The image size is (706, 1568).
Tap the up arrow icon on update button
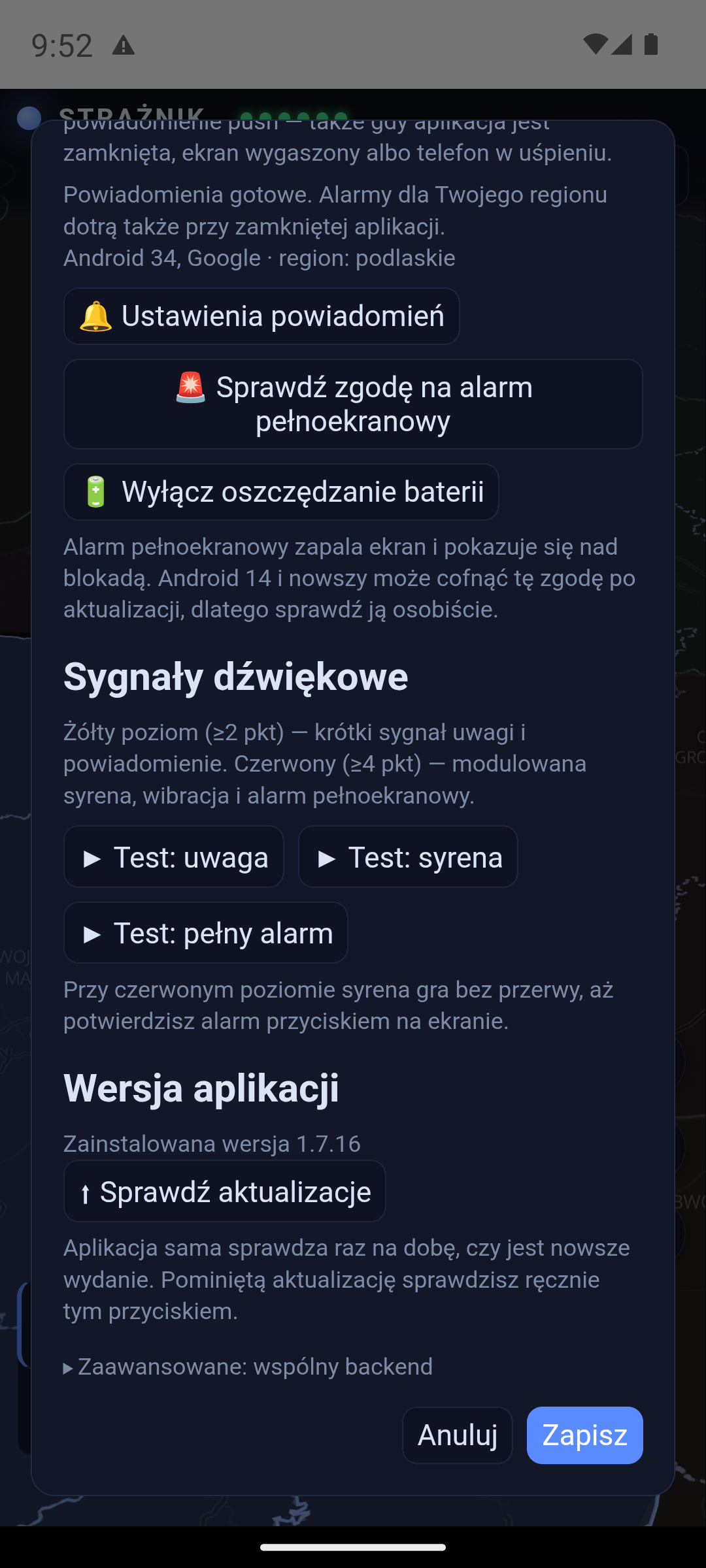pos(85,1194)
